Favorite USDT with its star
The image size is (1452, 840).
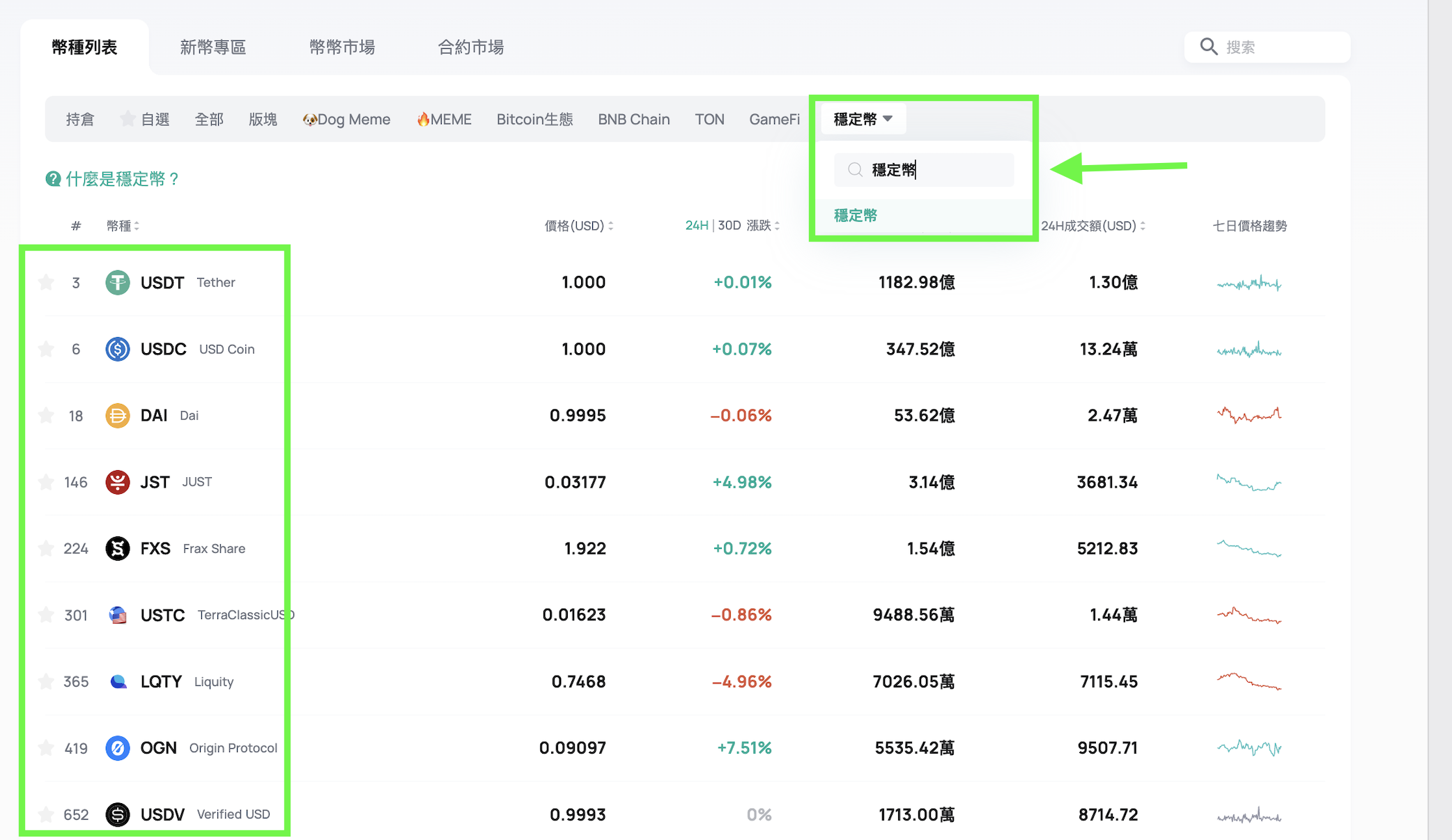[46, 282]
